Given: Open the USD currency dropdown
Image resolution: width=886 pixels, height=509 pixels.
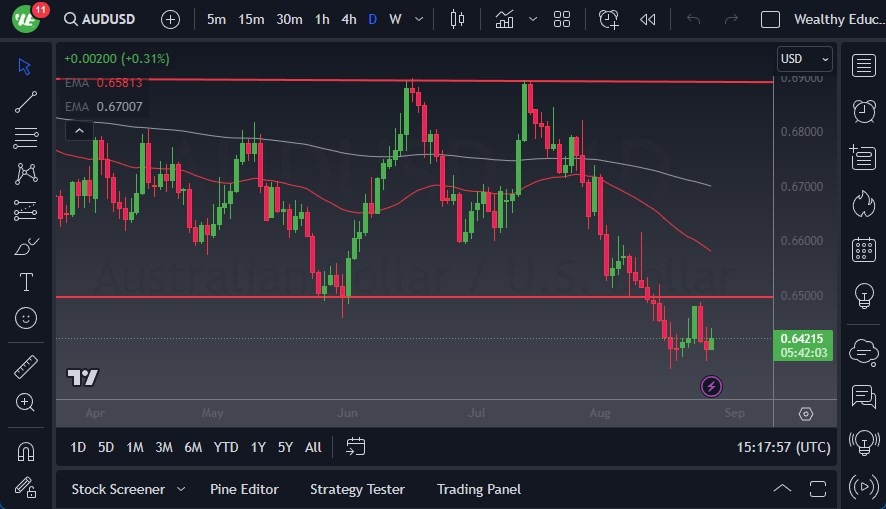Looking at the screenshot, I should (805, 59).
